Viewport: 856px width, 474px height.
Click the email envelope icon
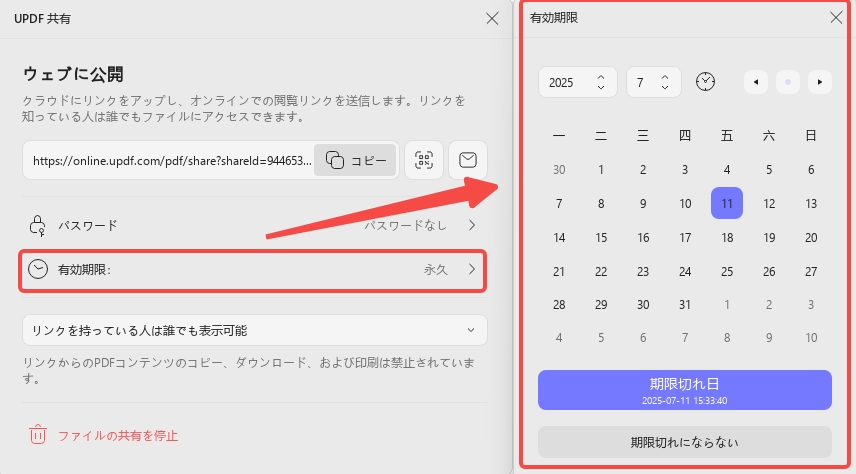[468, 160]
